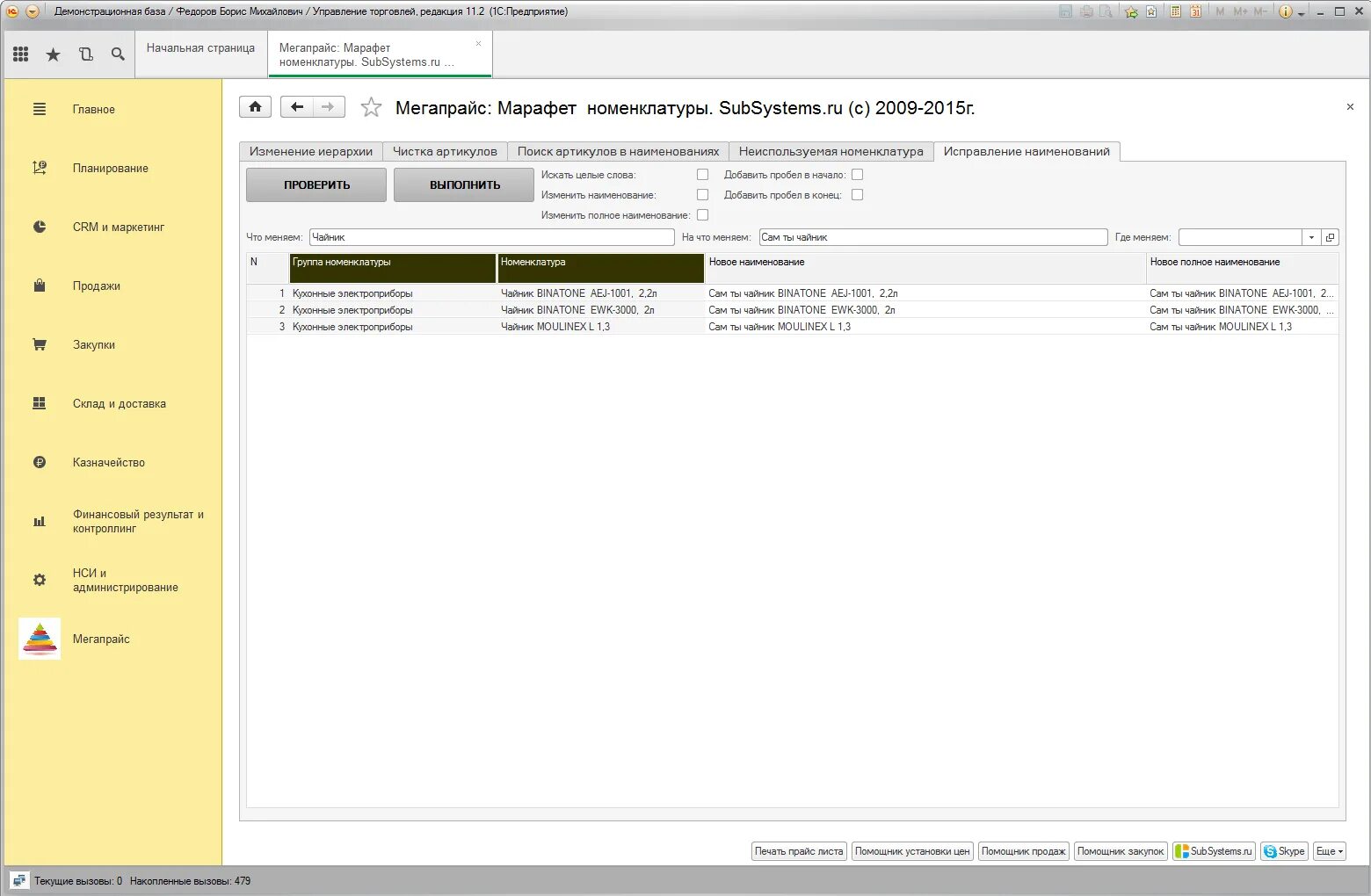Select row Чайник BINATONE EWK-3000, 2л

click(792, 310)
